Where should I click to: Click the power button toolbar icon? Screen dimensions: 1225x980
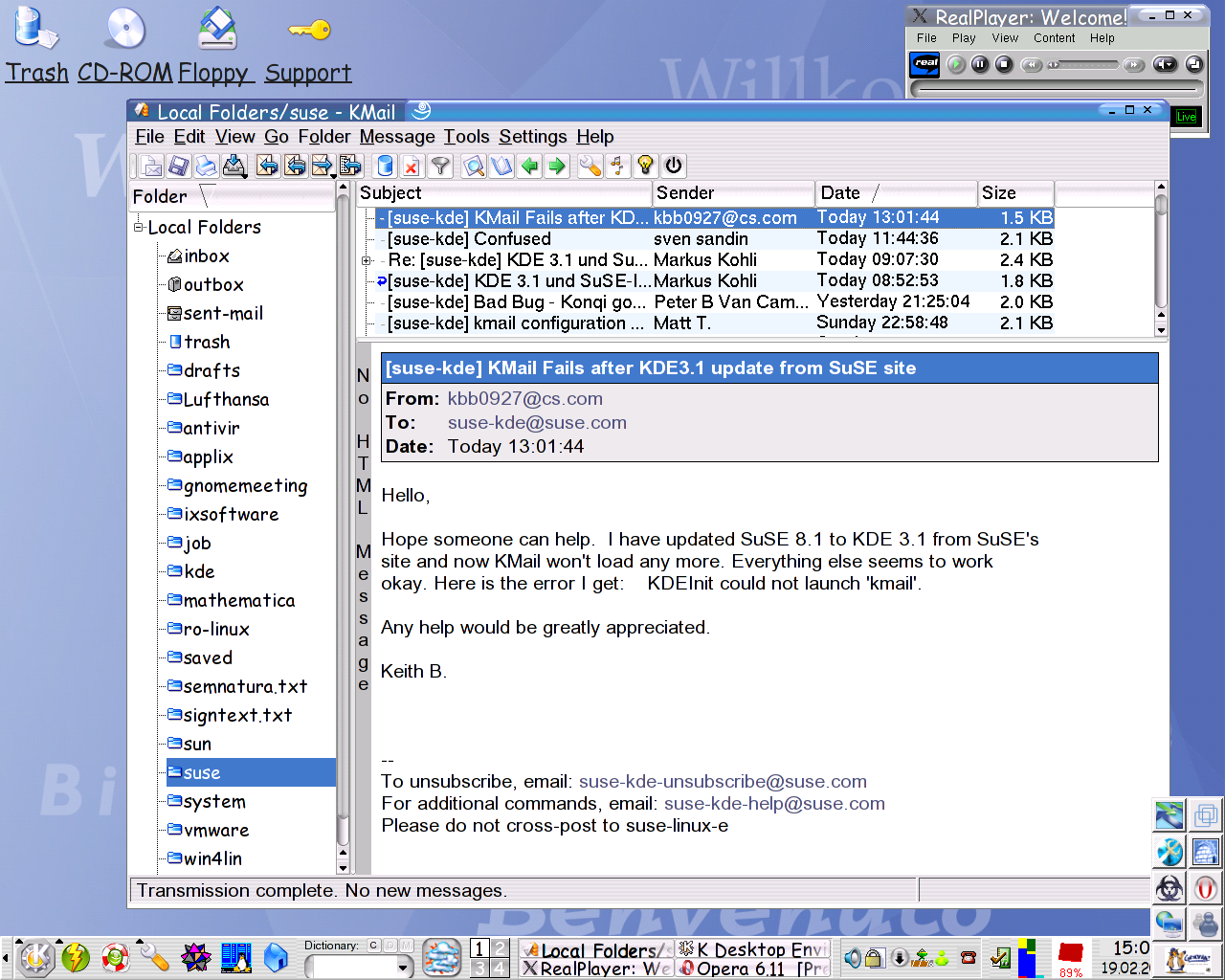click(x=674, y=166)
